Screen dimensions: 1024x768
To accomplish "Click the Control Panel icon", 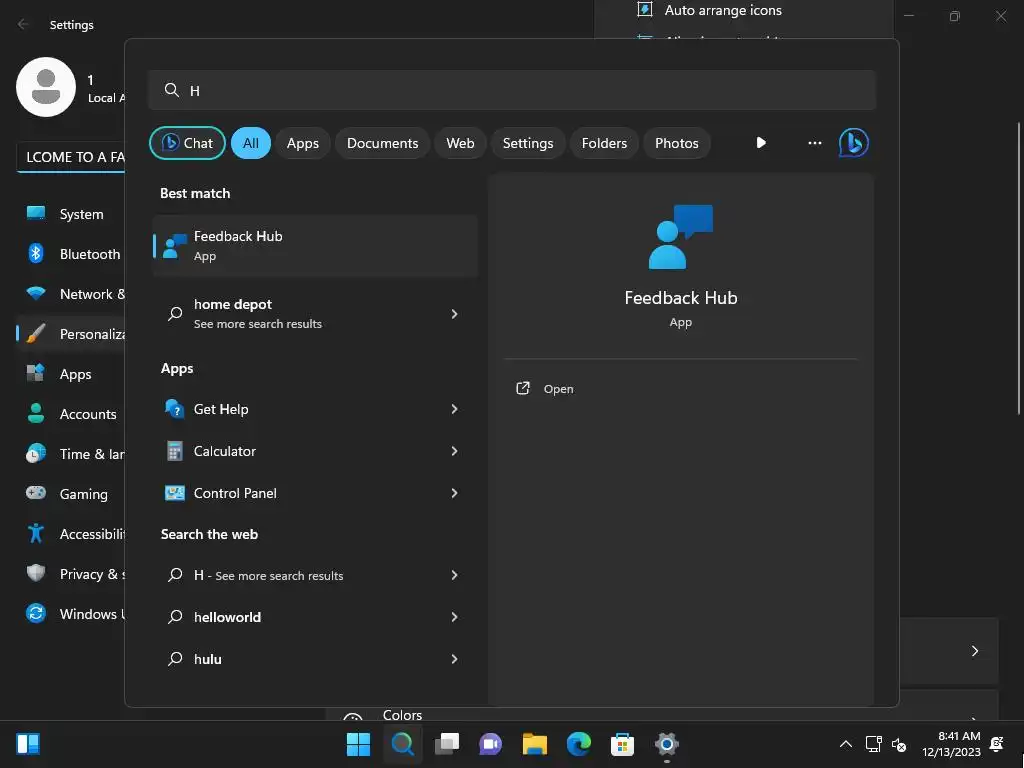I will point(174,493).
